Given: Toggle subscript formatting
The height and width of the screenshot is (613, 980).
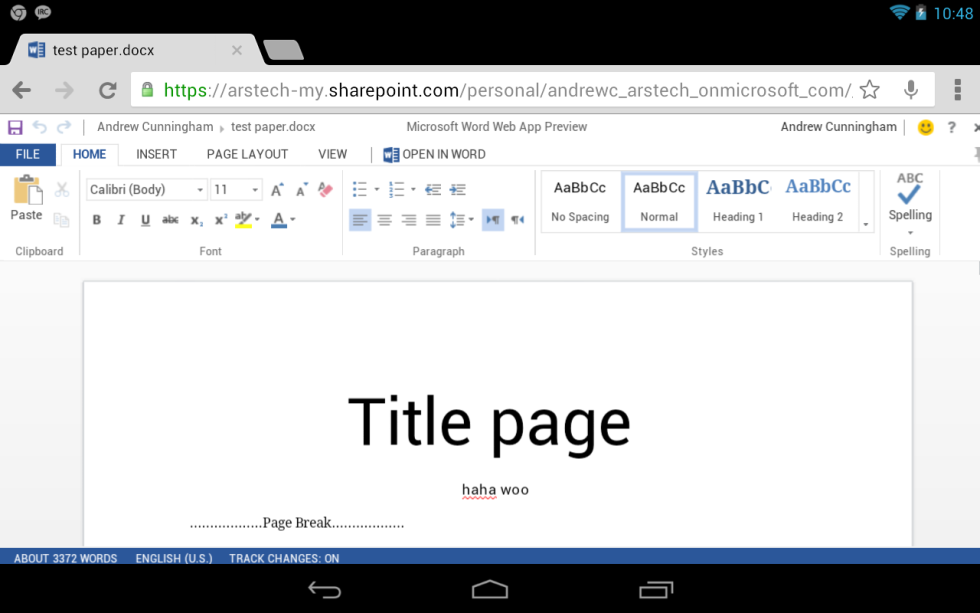Looking at the screenshot, I should [x=195, y=219].
